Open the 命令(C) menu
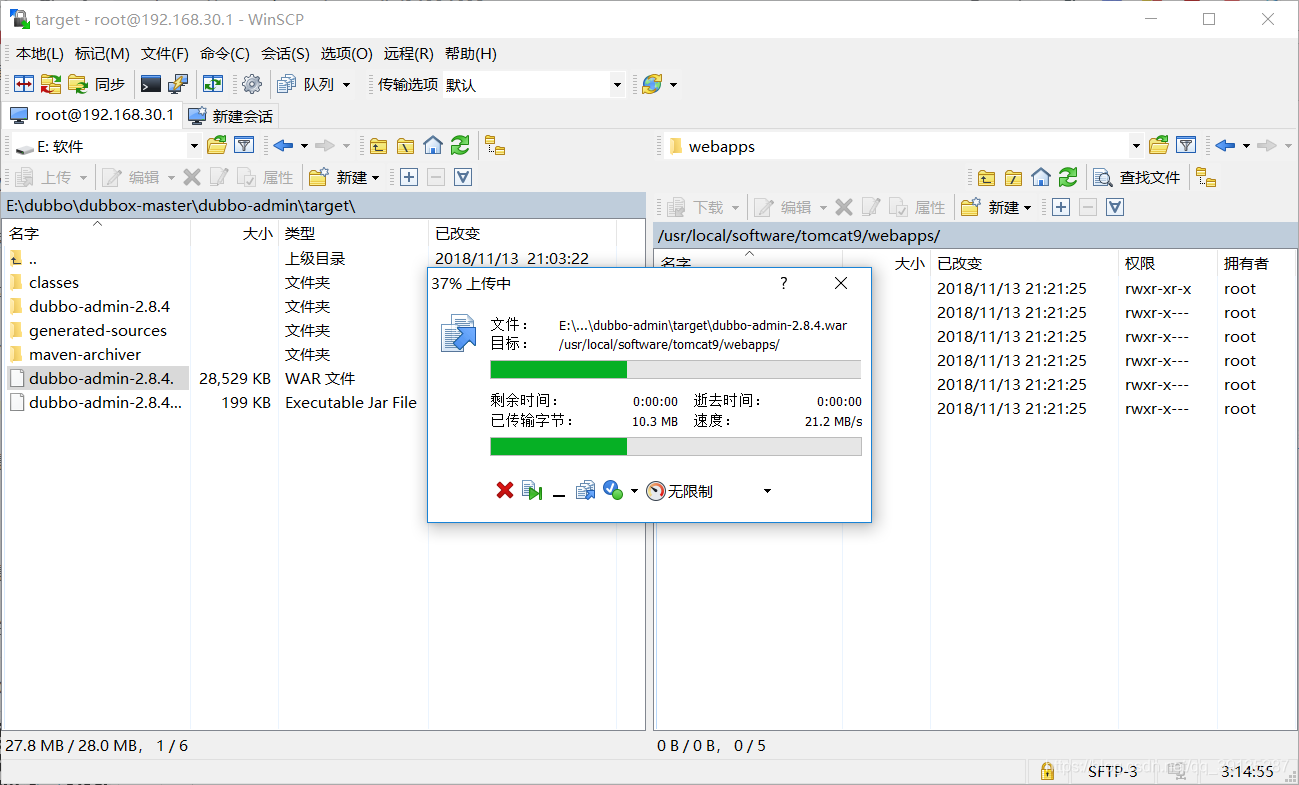This screenshot has height=785, width=1299. pos(225,54)
